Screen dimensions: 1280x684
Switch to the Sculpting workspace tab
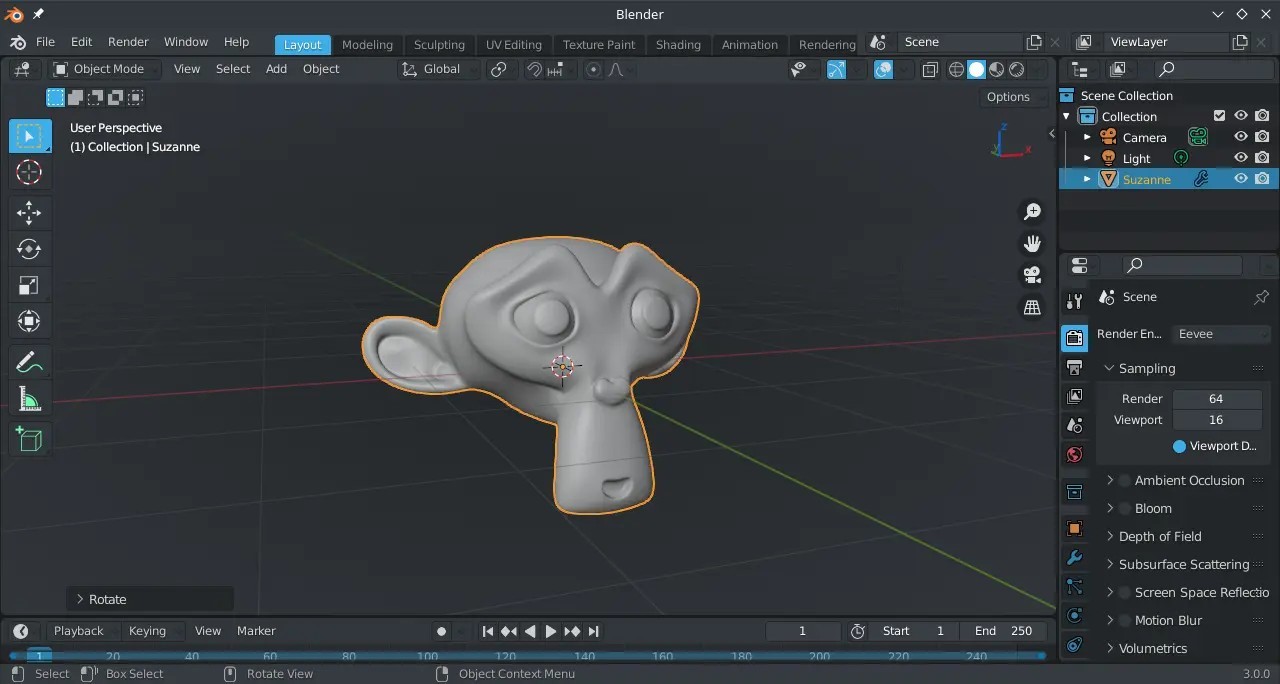tap(439, 44)
